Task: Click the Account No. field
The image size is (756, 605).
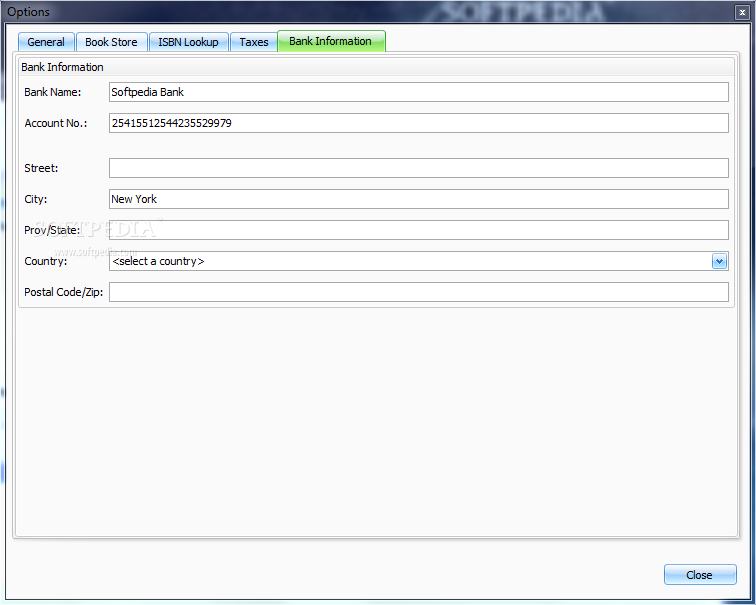Action: 418,123
